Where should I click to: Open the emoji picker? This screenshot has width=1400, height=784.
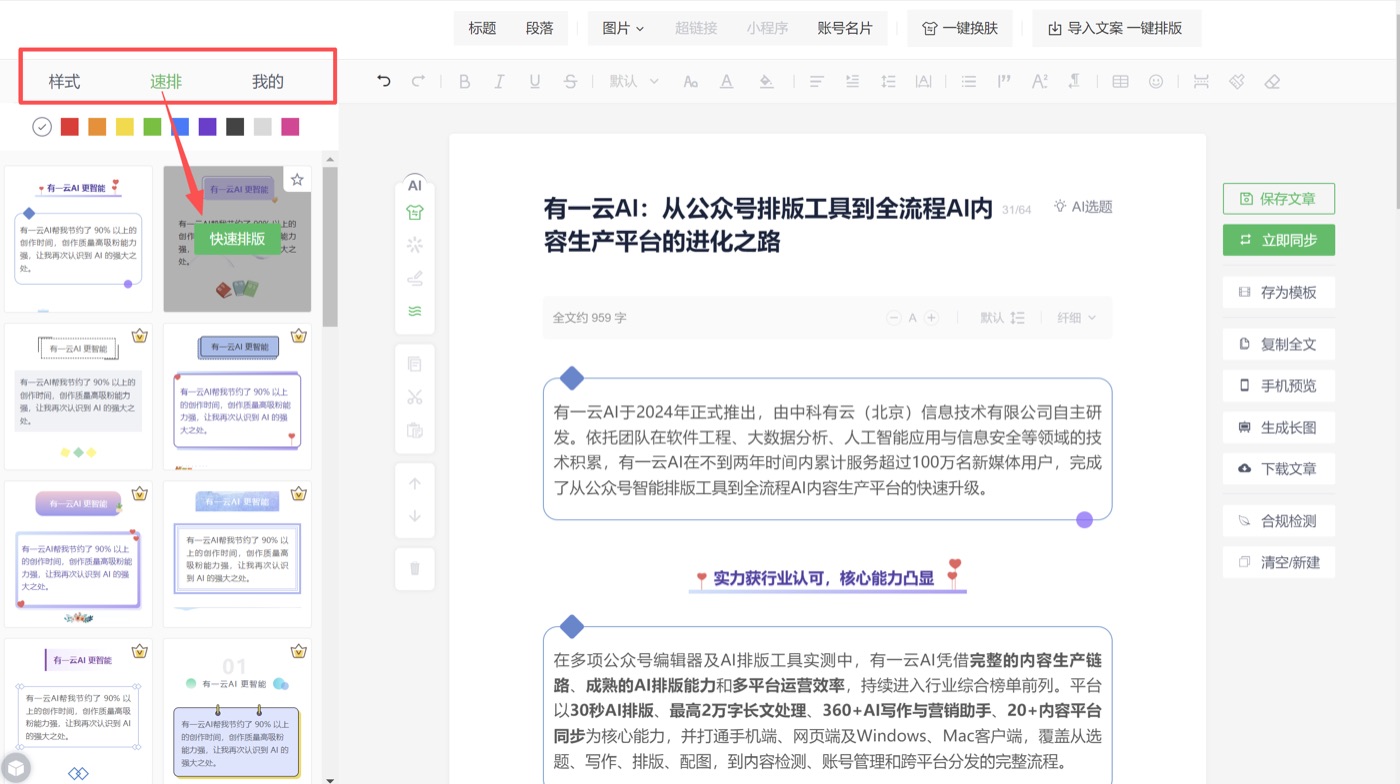coord(1156,82)
